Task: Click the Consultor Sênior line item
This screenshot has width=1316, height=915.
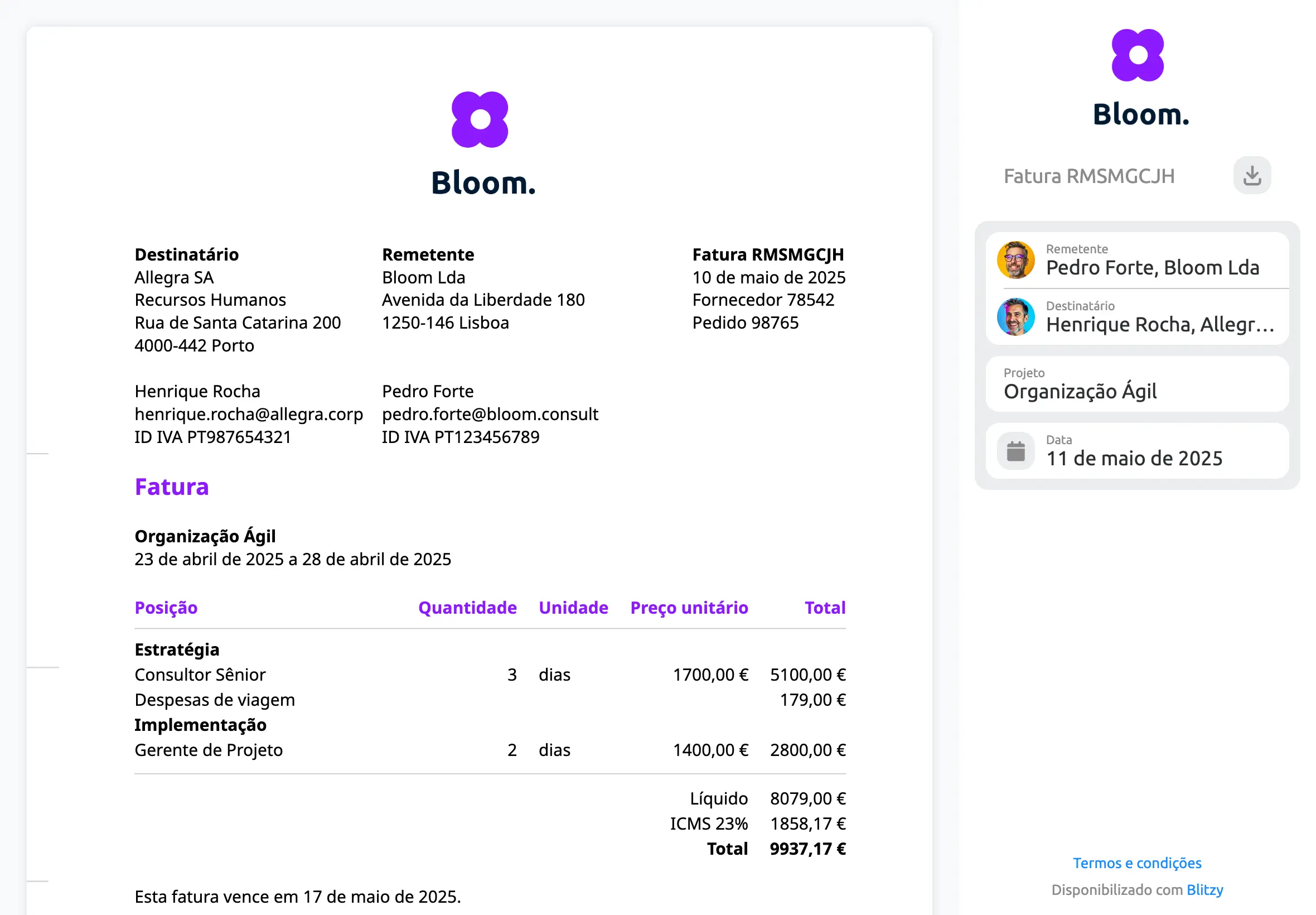Action: tap(200, 675)
